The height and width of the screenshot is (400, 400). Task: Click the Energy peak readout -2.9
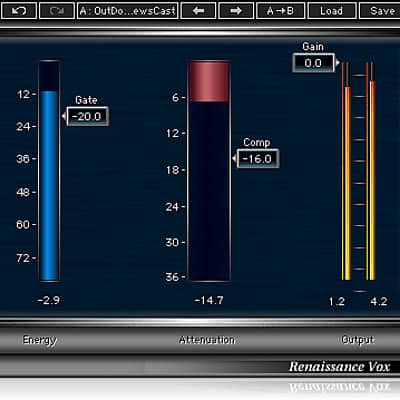pyautogui.click(x=49, y=300)
